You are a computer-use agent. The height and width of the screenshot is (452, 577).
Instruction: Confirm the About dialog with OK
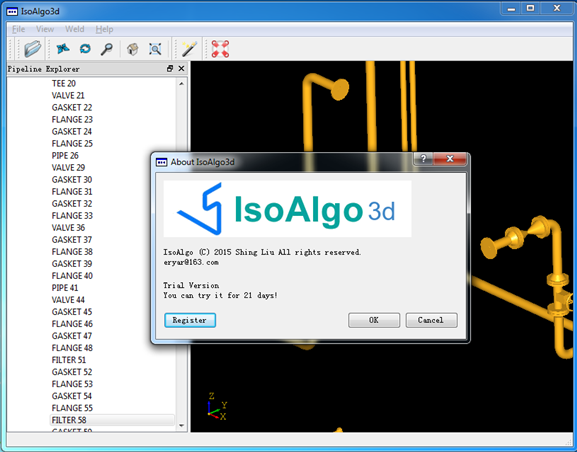[x=374, y=320]
